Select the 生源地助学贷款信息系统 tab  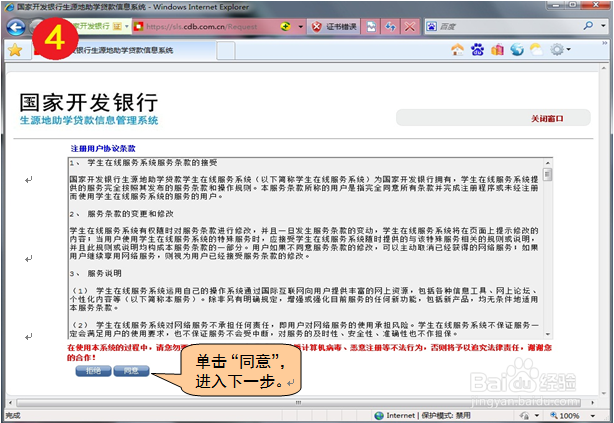click(124, 51)
